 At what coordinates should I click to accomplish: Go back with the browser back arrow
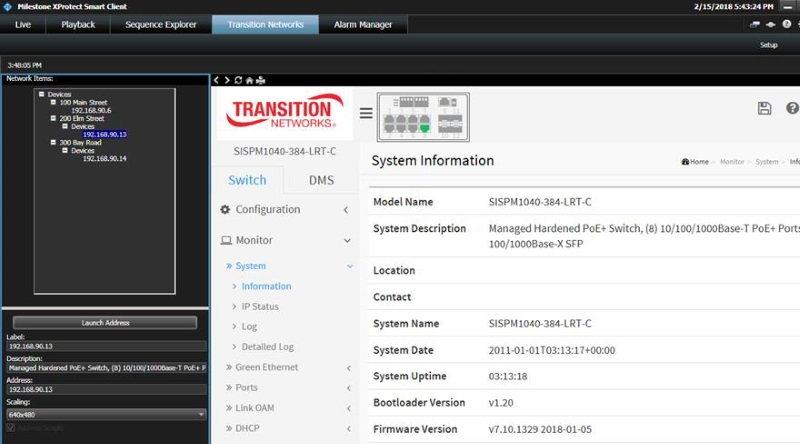[216, 80]
